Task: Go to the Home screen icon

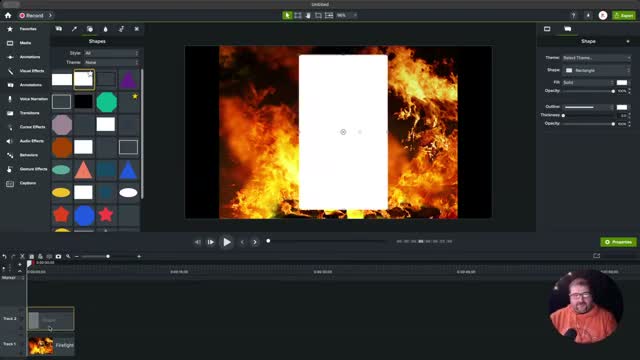Action: coord(8,16)
